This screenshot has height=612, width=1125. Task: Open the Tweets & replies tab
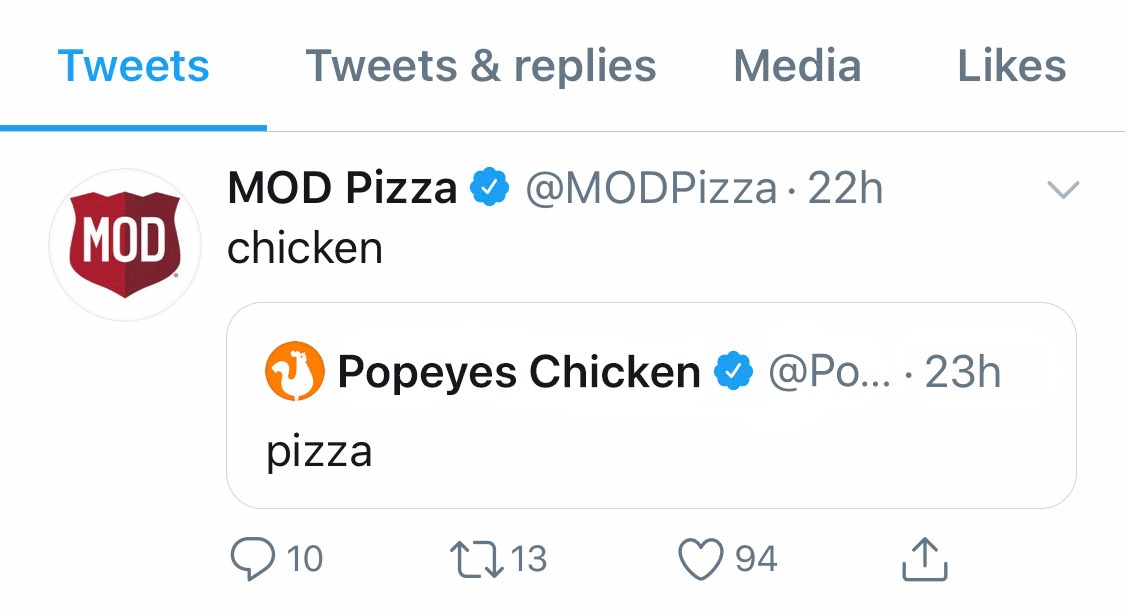click(x=480, y=67)
